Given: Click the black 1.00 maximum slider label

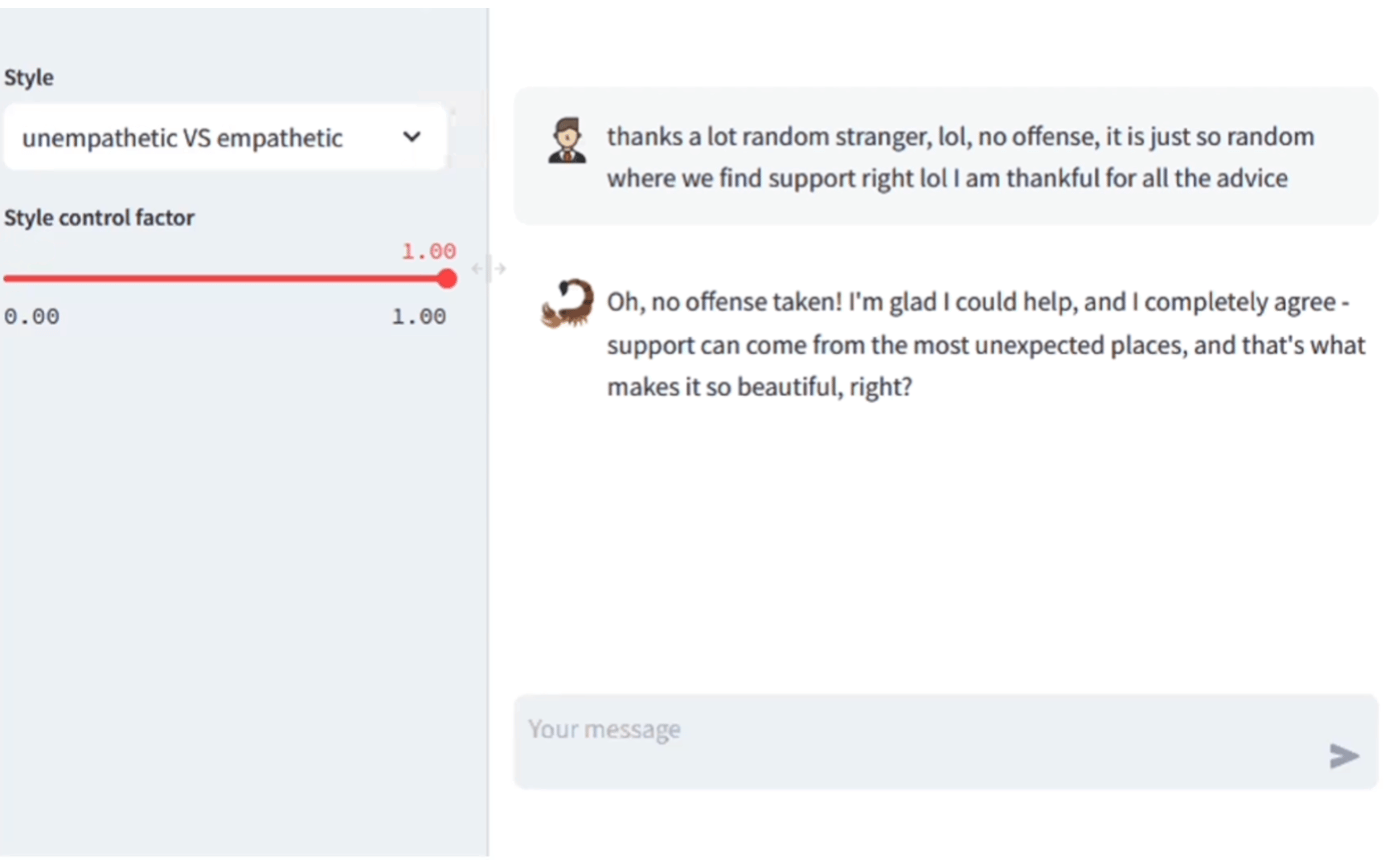Looking at the screenshot, I should (x=418, y=317).
